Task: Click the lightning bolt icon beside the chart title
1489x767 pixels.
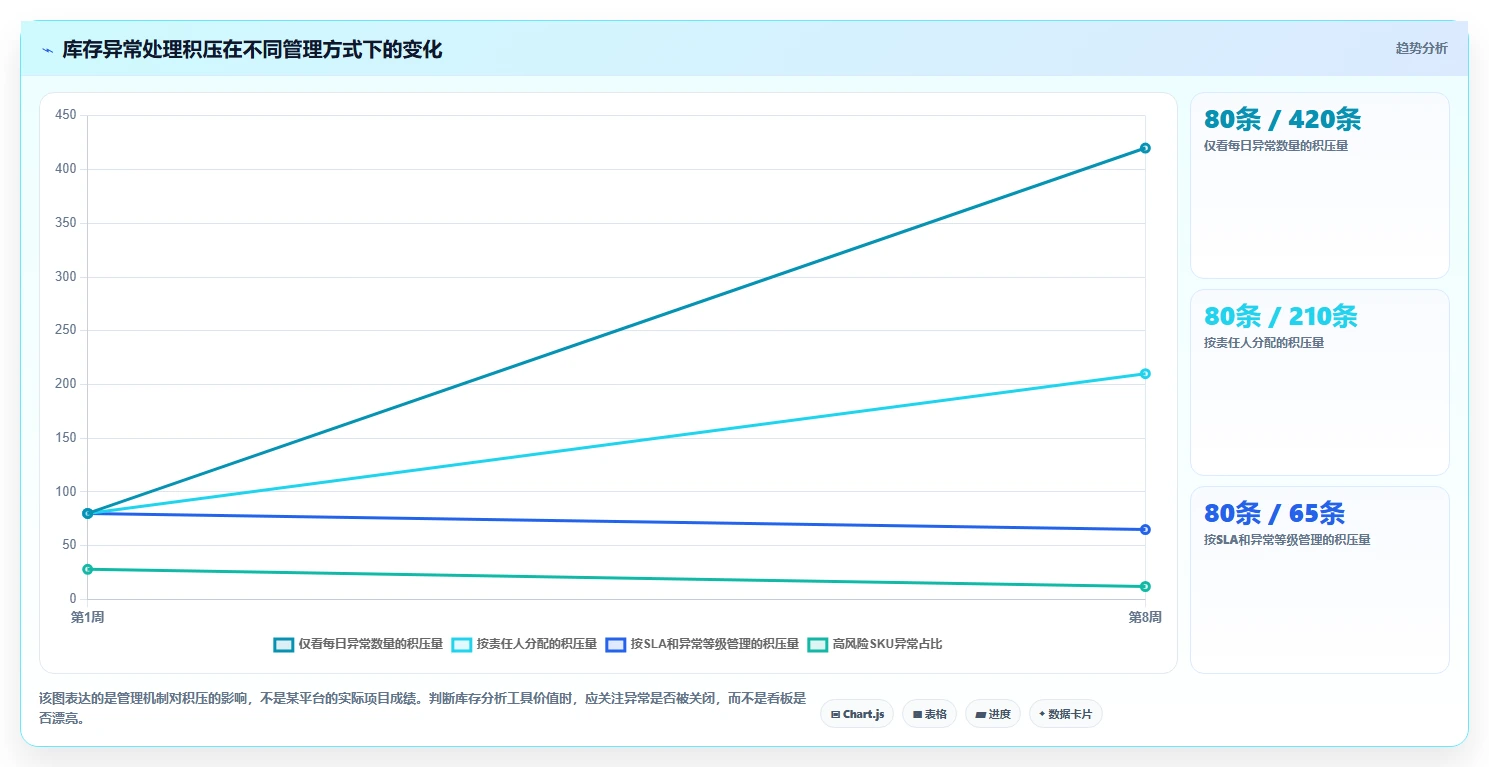Action: point(47,50)
